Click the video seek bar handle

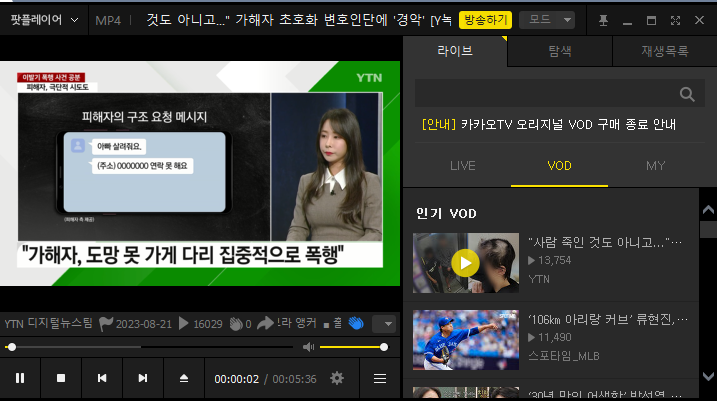tap(12, 348)
